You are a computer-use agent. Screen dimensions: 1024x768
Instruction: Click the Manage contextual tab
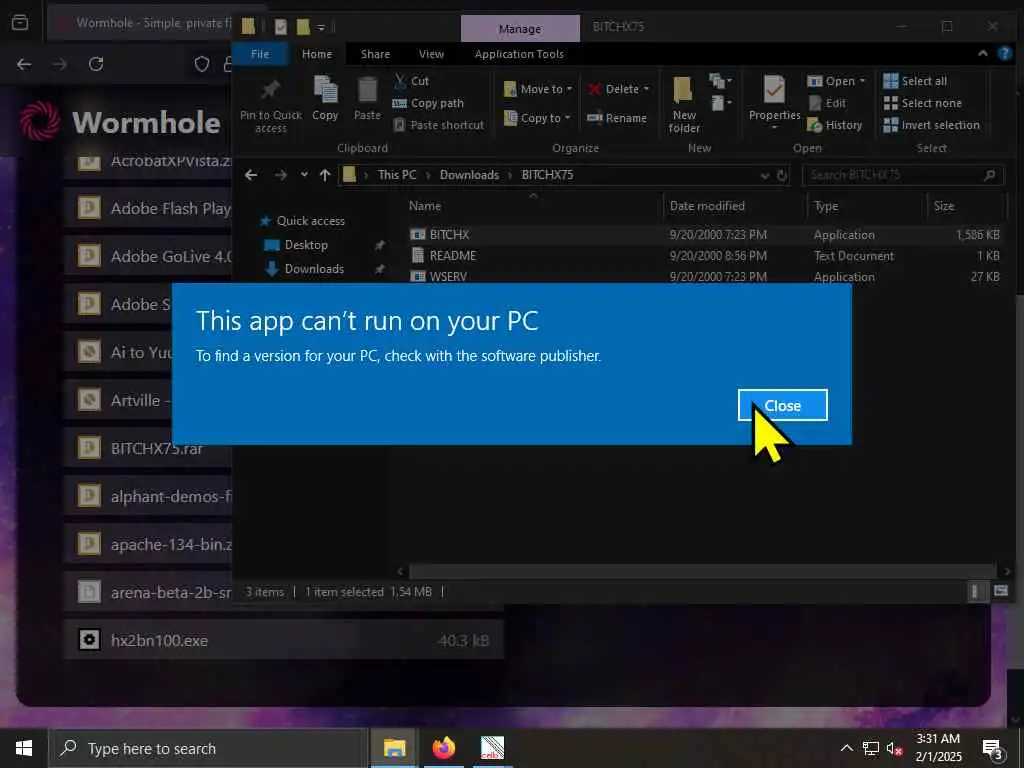click(x=520, y=29)
